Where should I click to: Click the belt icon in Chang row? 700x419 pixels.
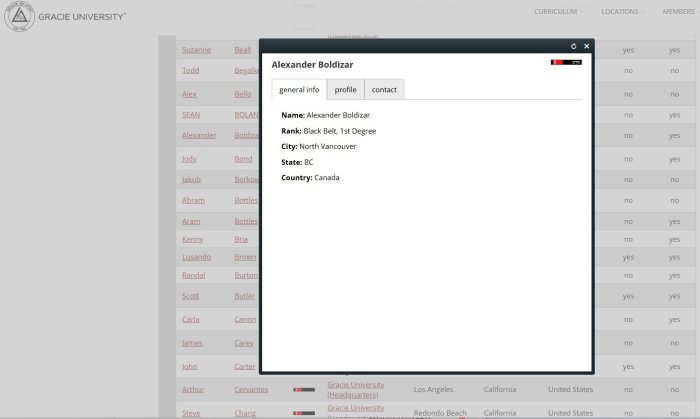point(304,413)
